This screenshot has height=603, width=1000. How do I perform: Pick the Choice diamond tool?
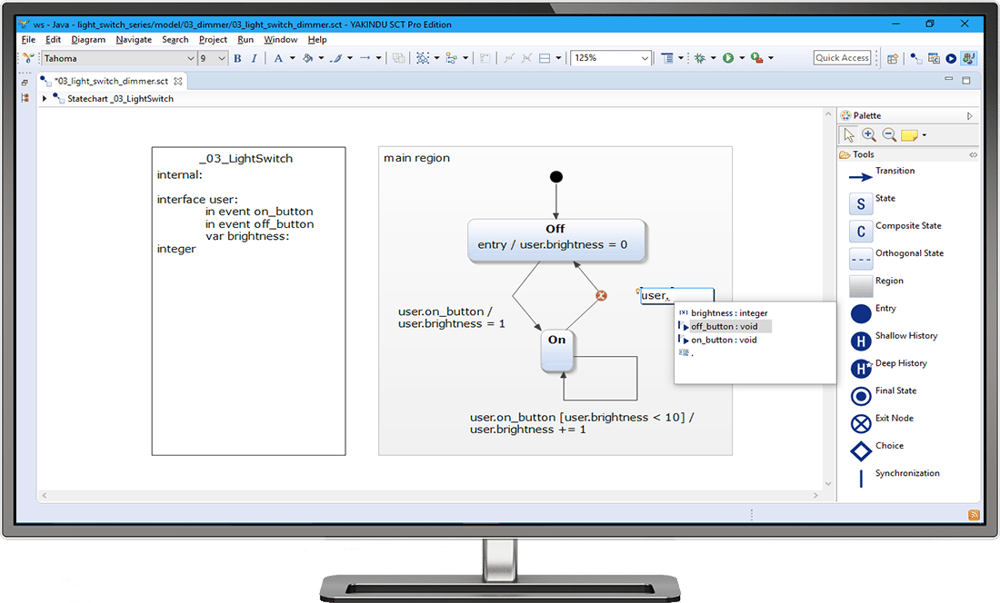coord(861,452)
